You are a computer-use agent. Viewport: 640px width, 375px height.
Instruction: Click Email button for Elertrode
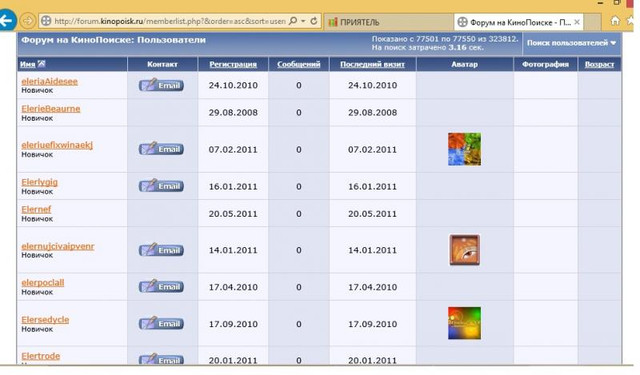click(161, 359)
